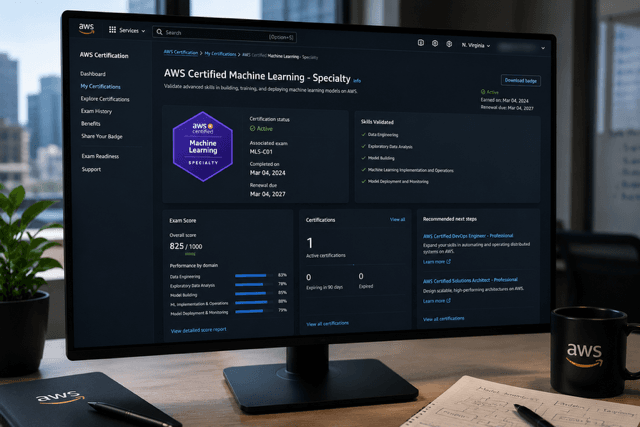
Task: Click the Info link beside the page title
Action: 357,81
